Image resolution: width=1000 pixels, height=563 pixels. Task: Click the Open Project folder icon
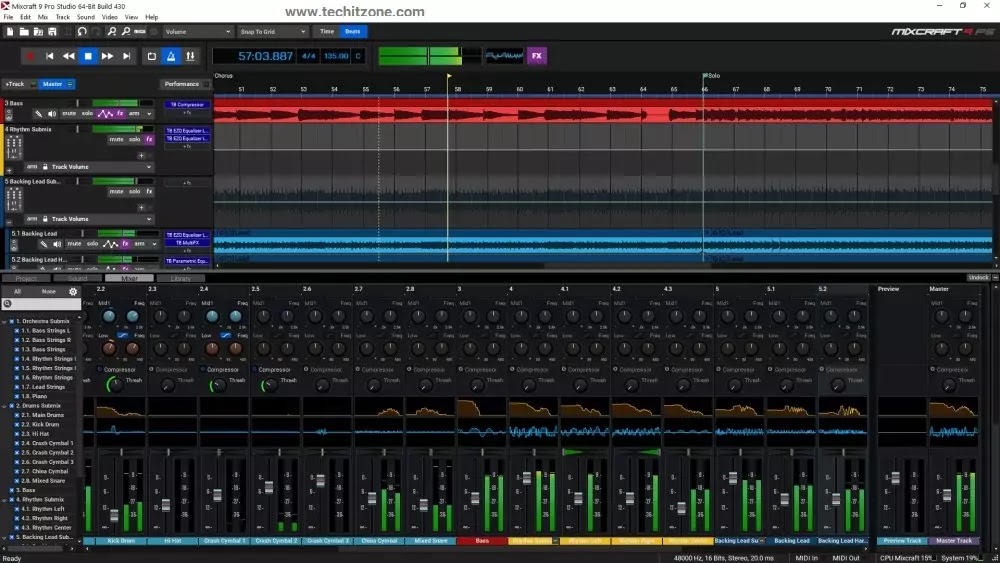[24, 31]
